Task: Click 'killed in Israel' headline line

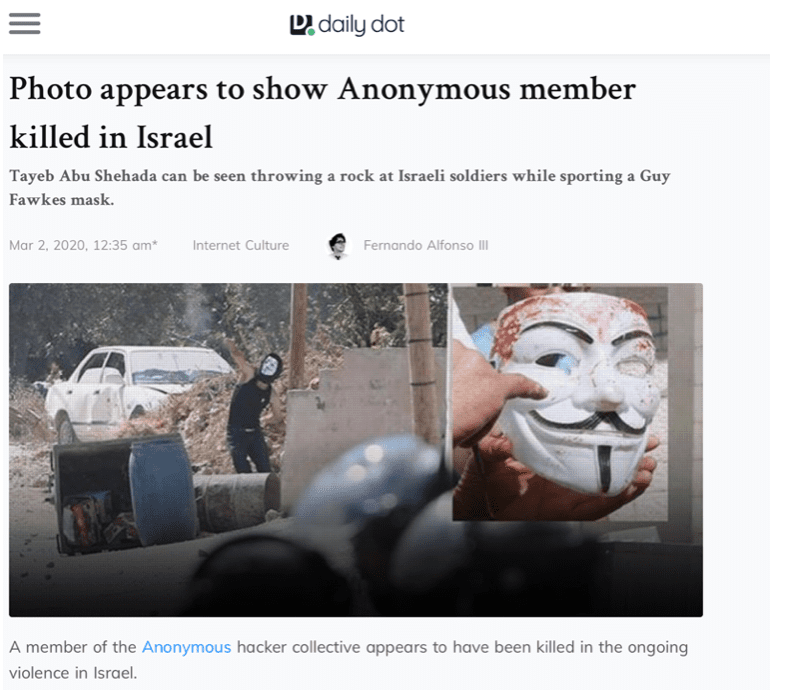Action: click(111, 137)
